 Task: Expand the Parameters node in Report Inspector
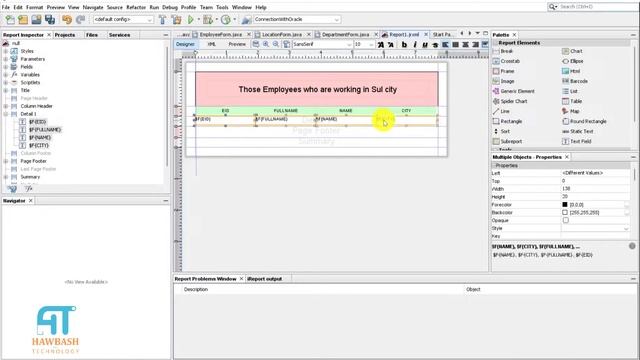tap(6, 59)
